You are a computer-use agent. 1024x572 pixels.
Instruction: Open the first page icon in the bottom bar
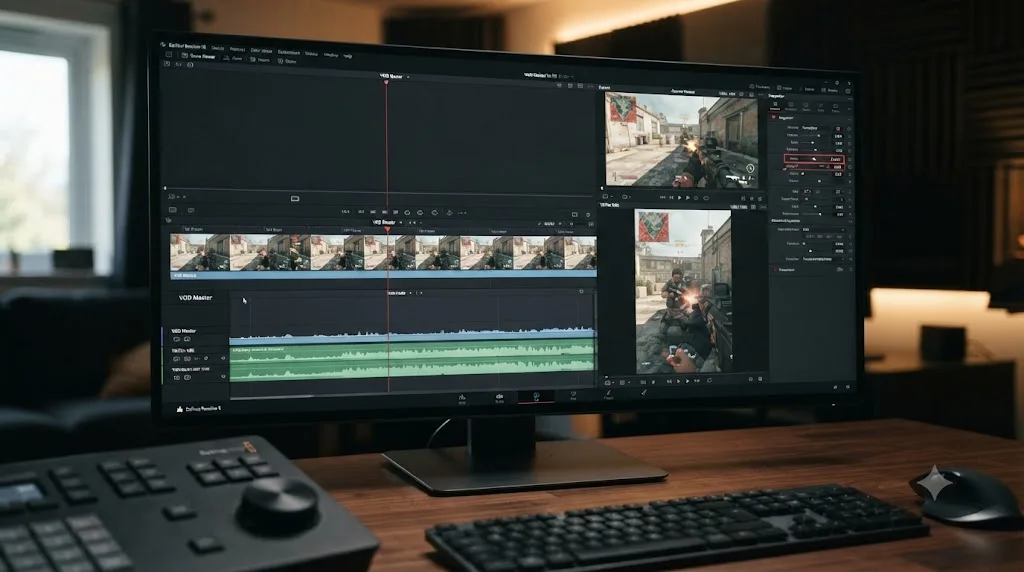tap(462, 398)
